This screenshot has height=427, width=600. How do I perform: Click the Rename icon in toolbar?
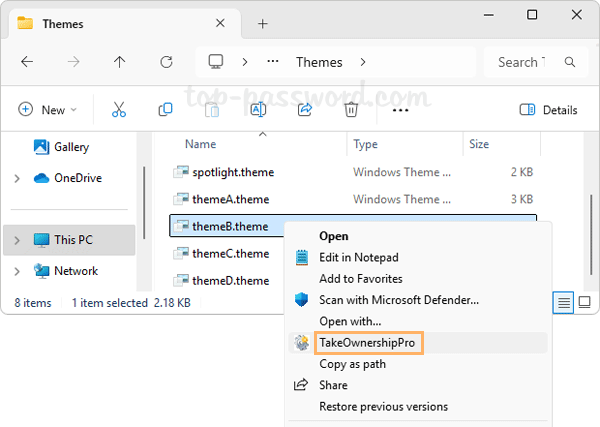click(258, 110)
